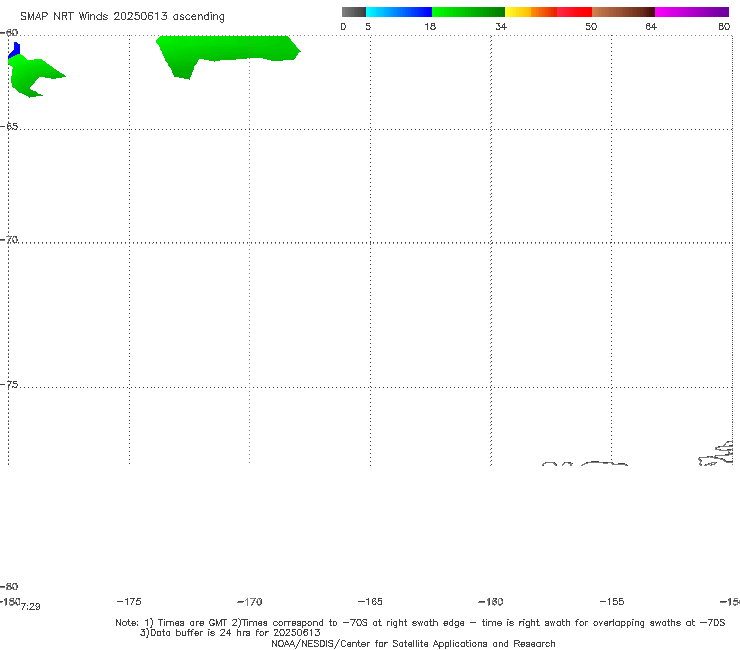Screen dimensions: 740x650
Task: Click the small blue wind patch at top left
Action: 15,50
